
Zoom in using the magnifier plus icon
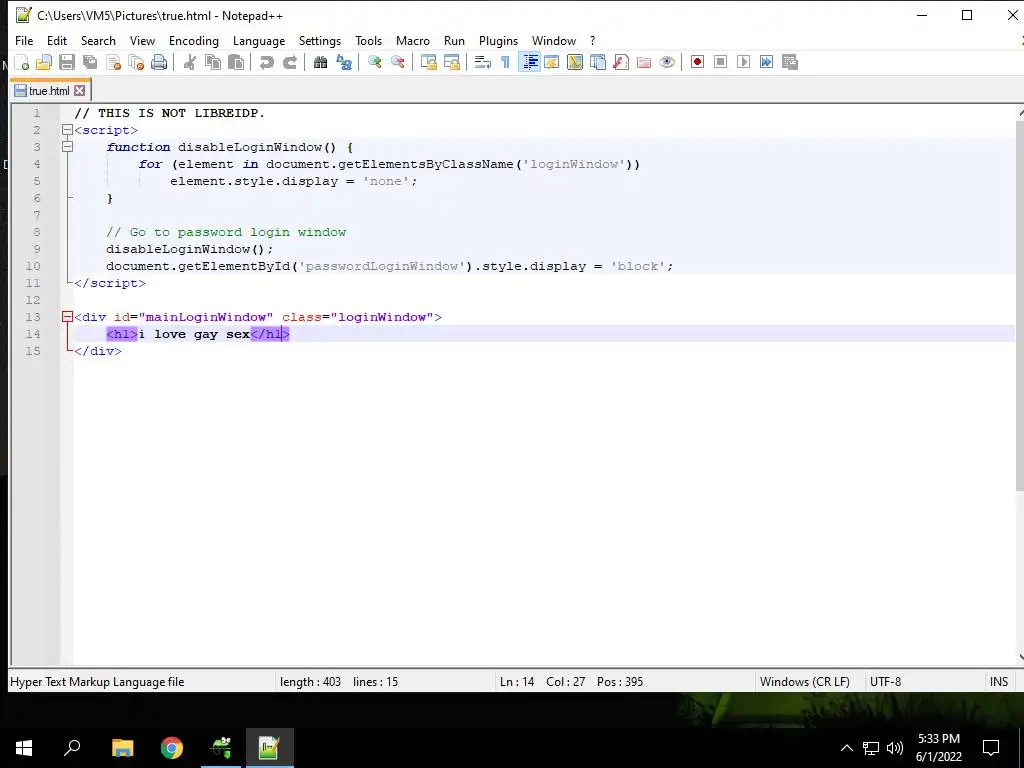375,62
